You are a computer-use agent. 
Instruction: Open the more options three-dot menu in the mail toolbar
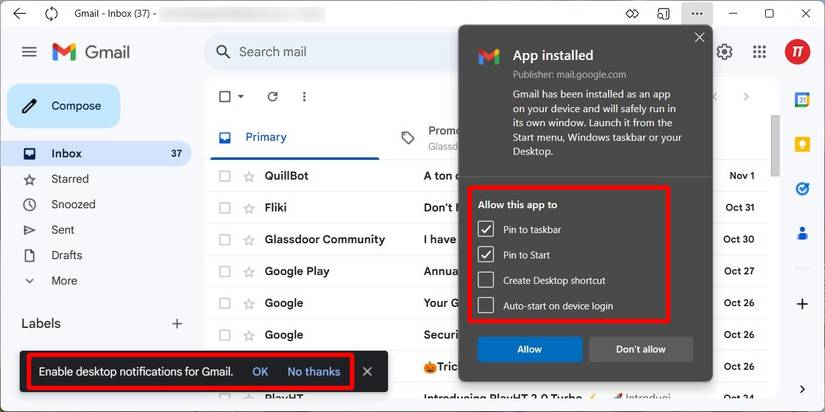pyautogui.click(x=304, y=97)
